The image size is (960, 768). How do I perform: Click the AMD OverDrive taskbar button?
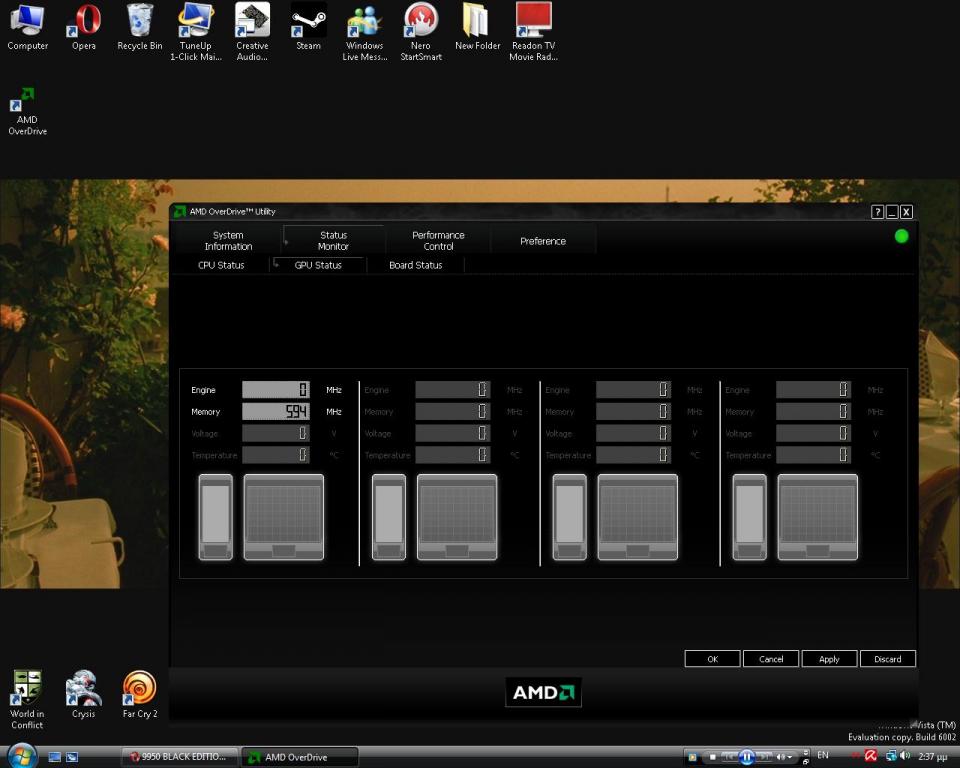click(299, 757)
